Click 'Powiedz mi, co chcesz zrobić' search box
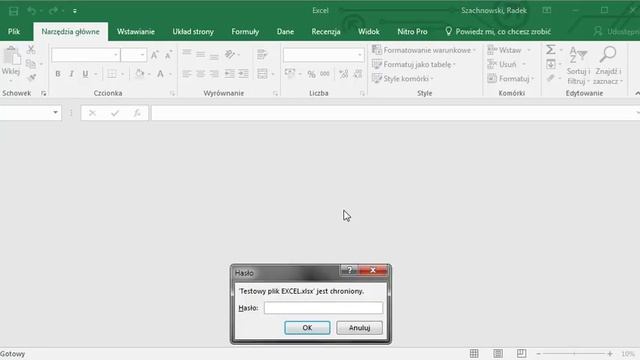This screenshot has width=640, height=360. pyautogui.click(x=498, y=31)
